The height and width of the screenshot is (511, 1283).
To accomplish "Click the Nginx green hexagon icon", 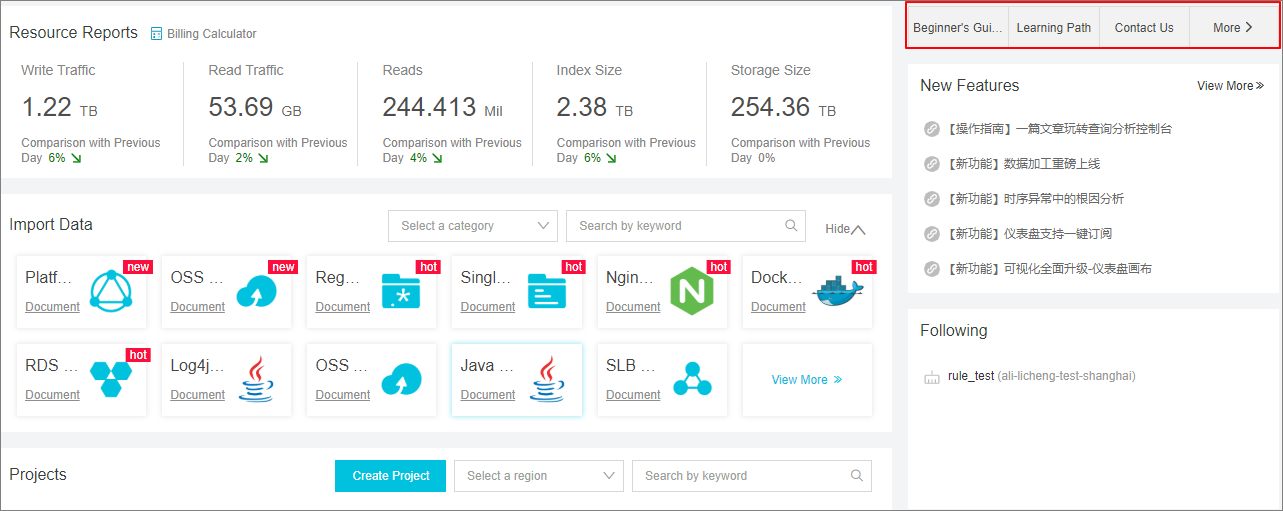I will pyautogui.click(x=692, y=291).
